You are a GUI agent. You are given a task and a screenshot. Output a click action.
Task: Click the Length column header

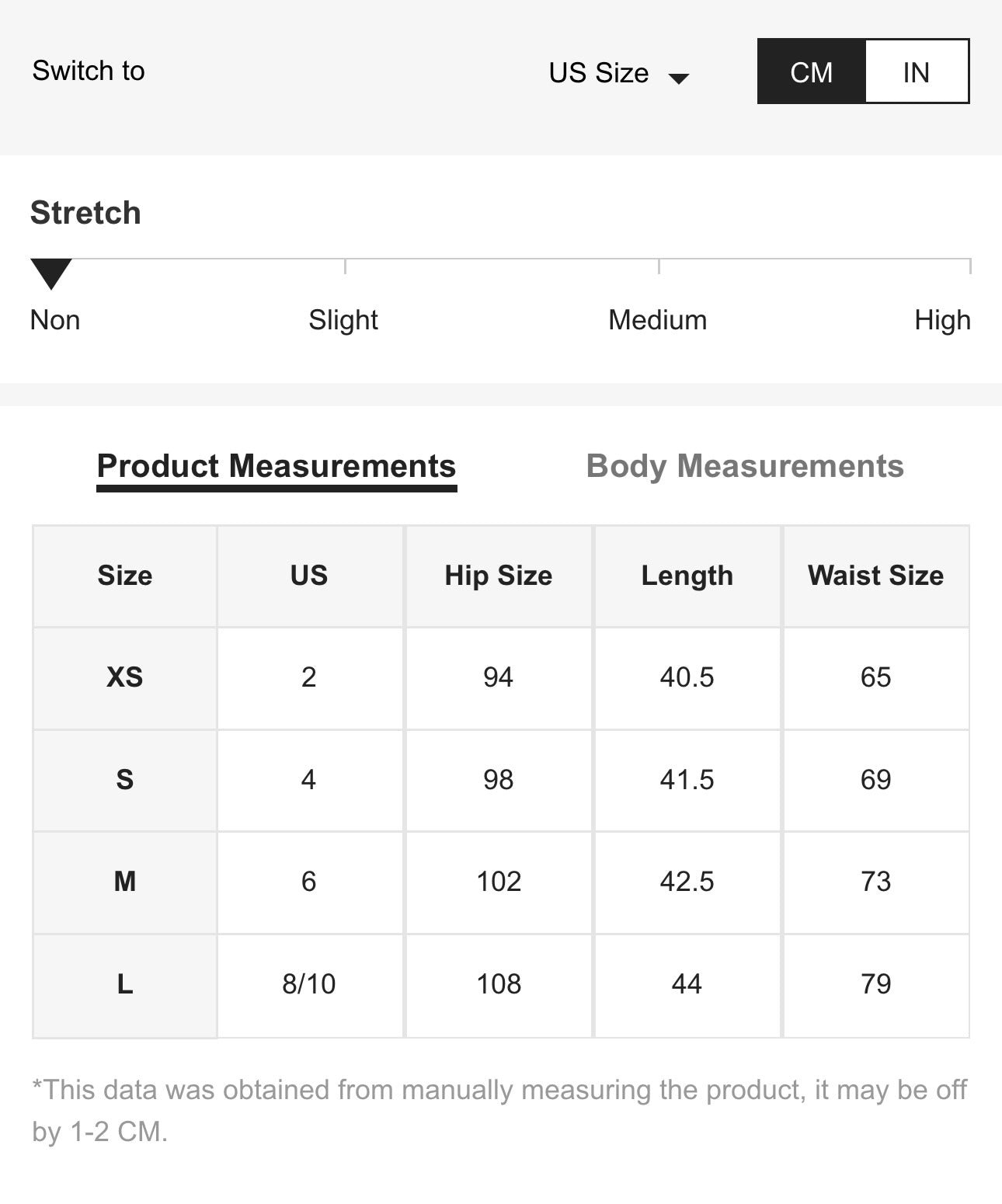click(687, 576)
